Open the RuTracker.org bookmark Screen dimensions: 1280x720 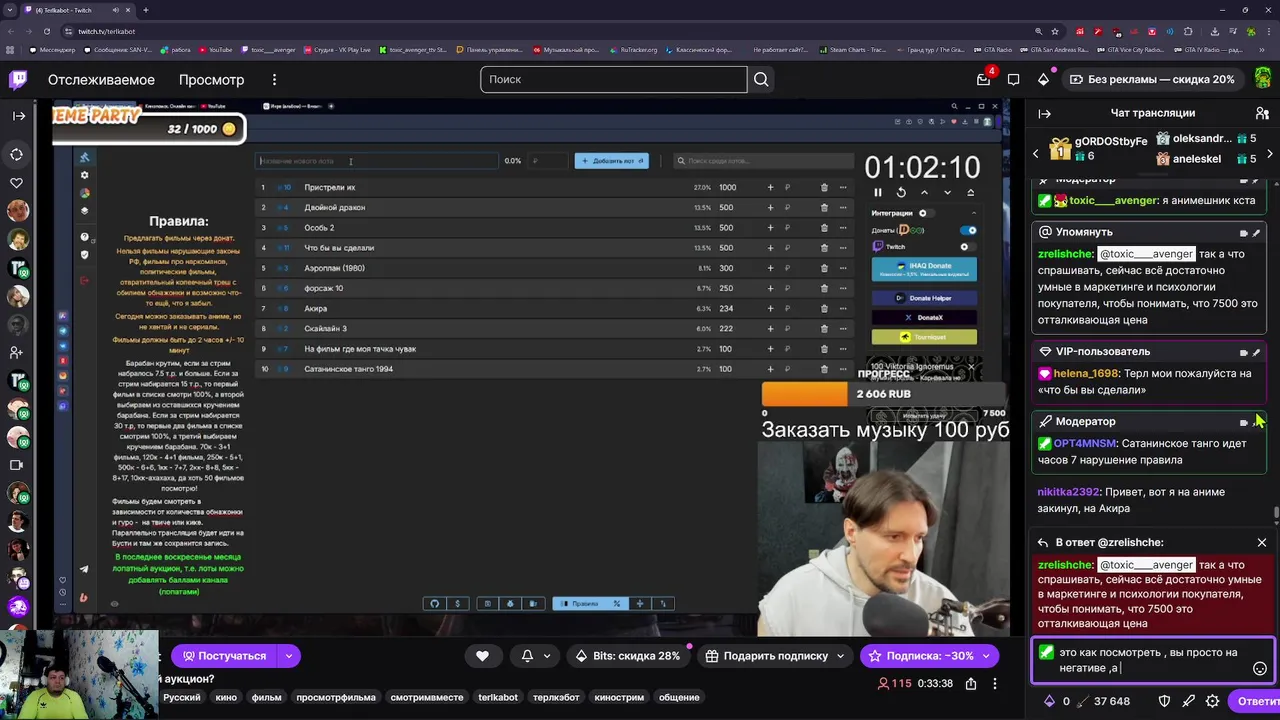point(633,49)
